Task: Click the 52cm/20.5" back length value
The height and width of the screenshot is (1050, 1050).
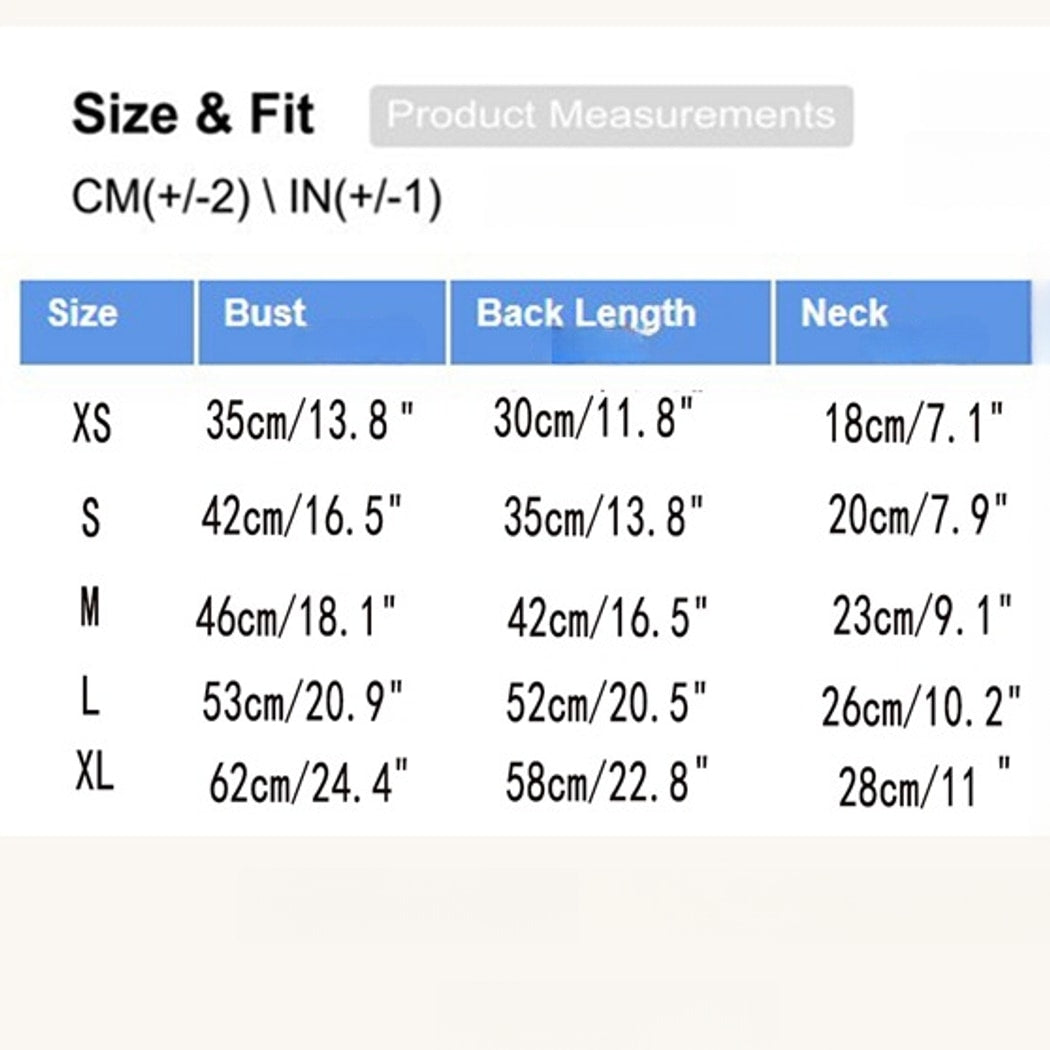Action: 607,702
